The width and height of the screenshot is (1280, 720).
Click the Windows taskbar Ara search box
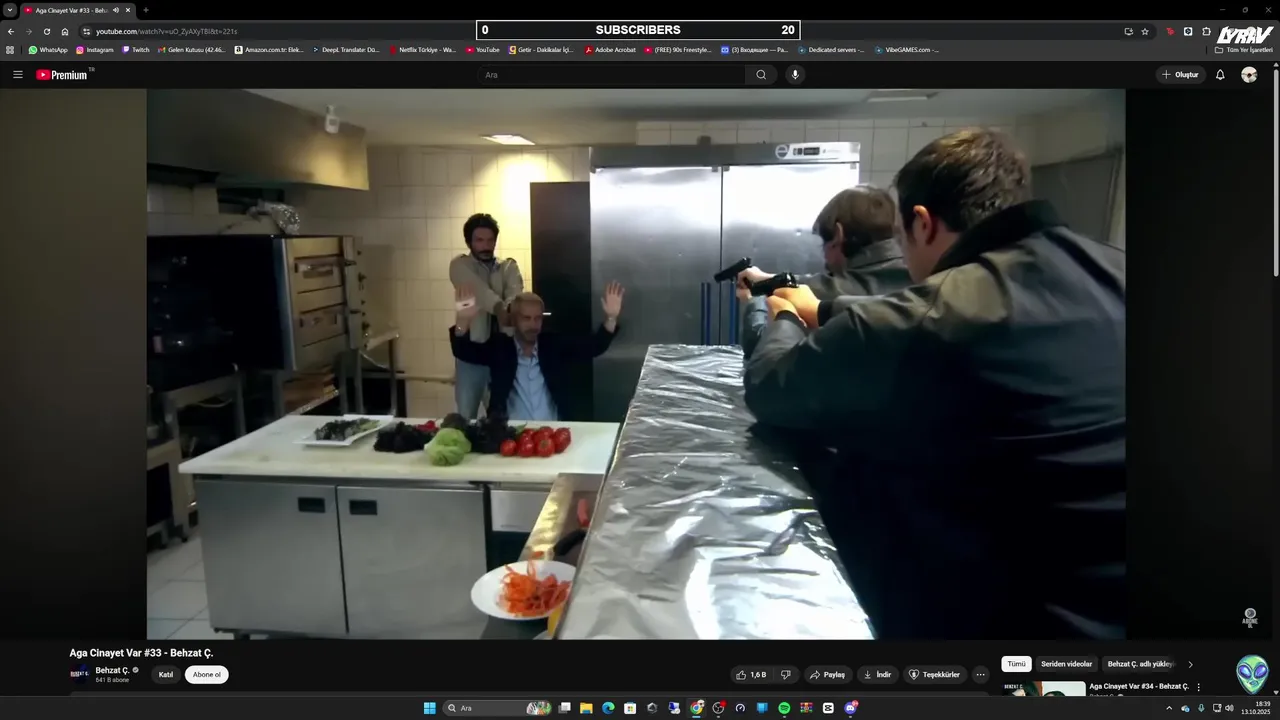(497, 708)
